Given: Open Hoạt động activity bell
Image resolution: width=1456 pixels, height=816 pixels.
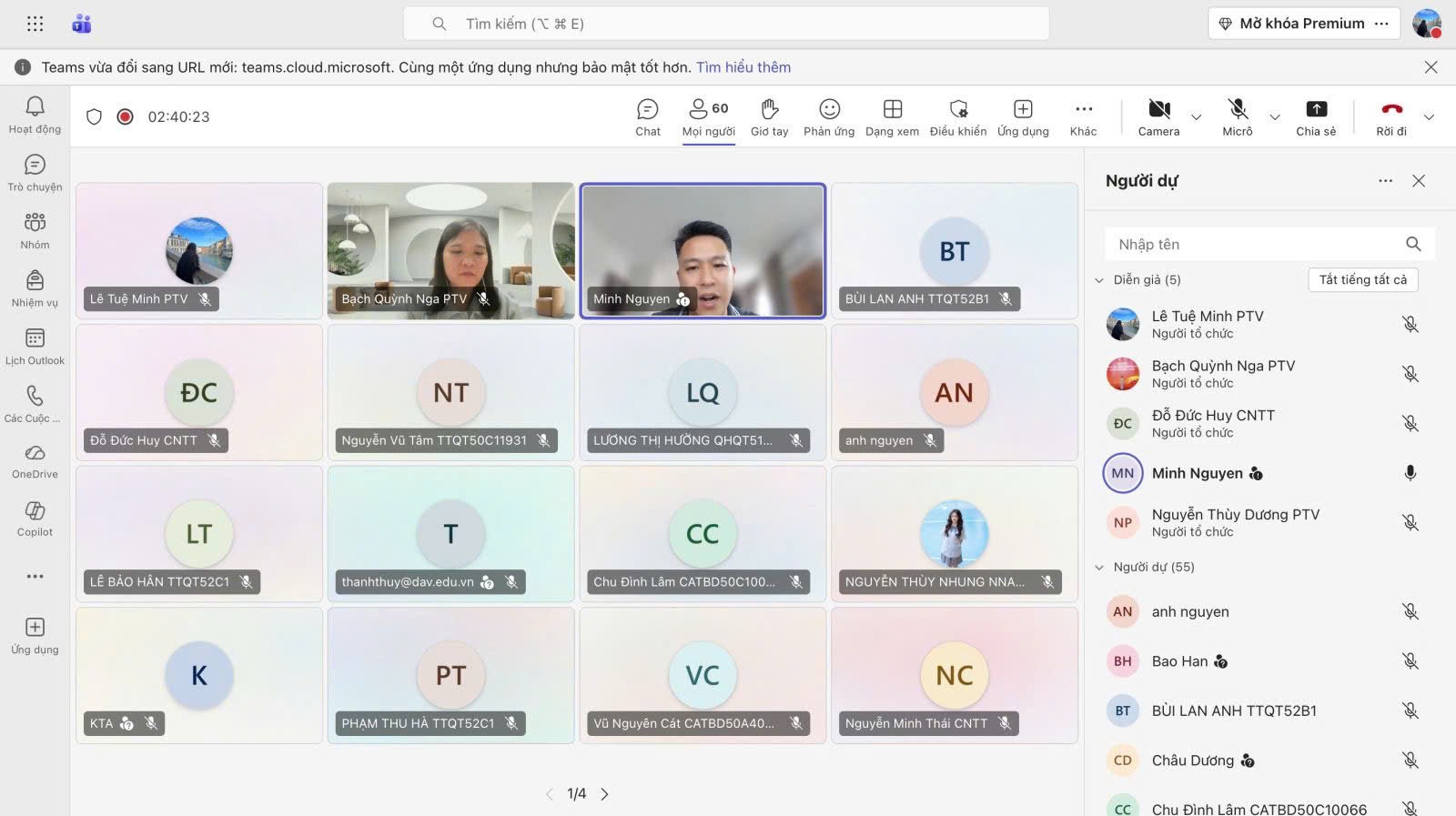Looking at the screenshot, I should point(35,116).
